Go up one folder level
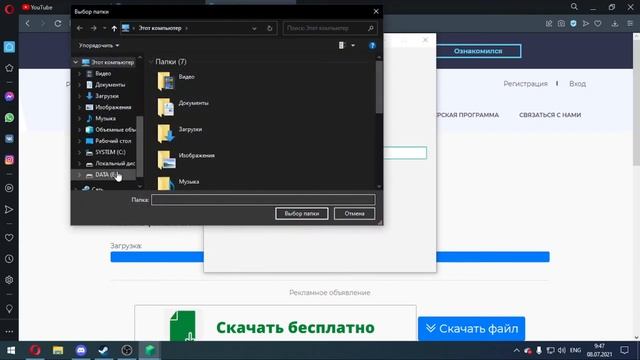 [x=114, y=28]
